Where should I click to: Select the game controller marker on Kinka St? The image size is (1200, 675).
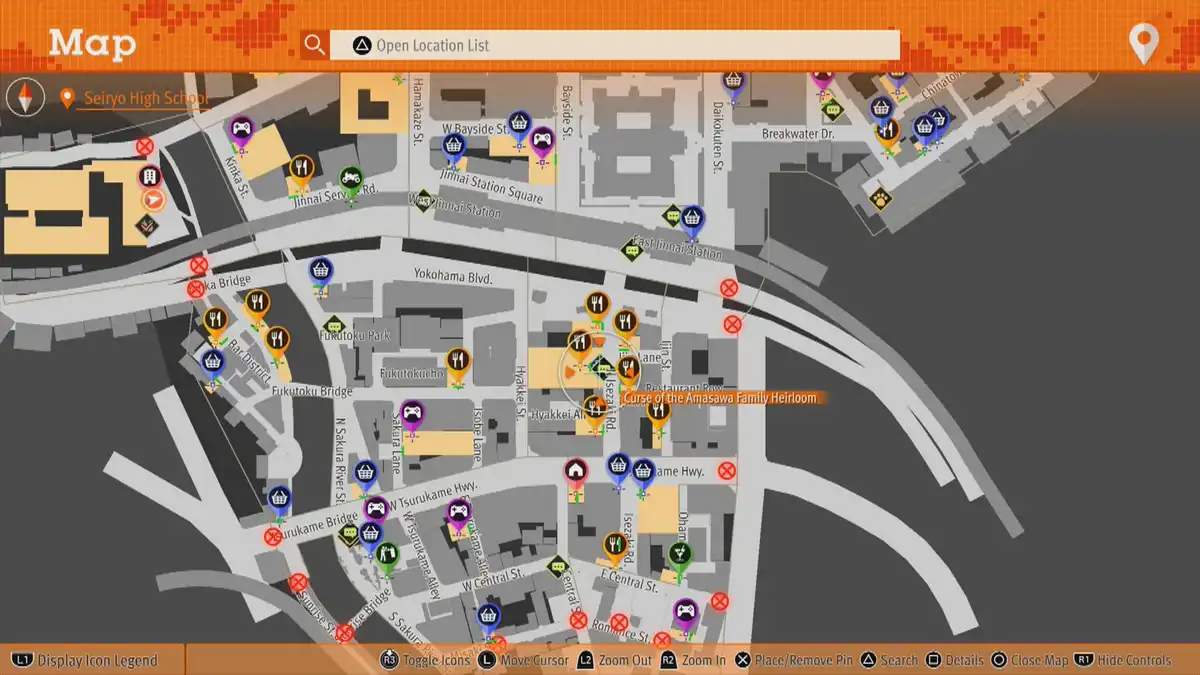point(241,129)
